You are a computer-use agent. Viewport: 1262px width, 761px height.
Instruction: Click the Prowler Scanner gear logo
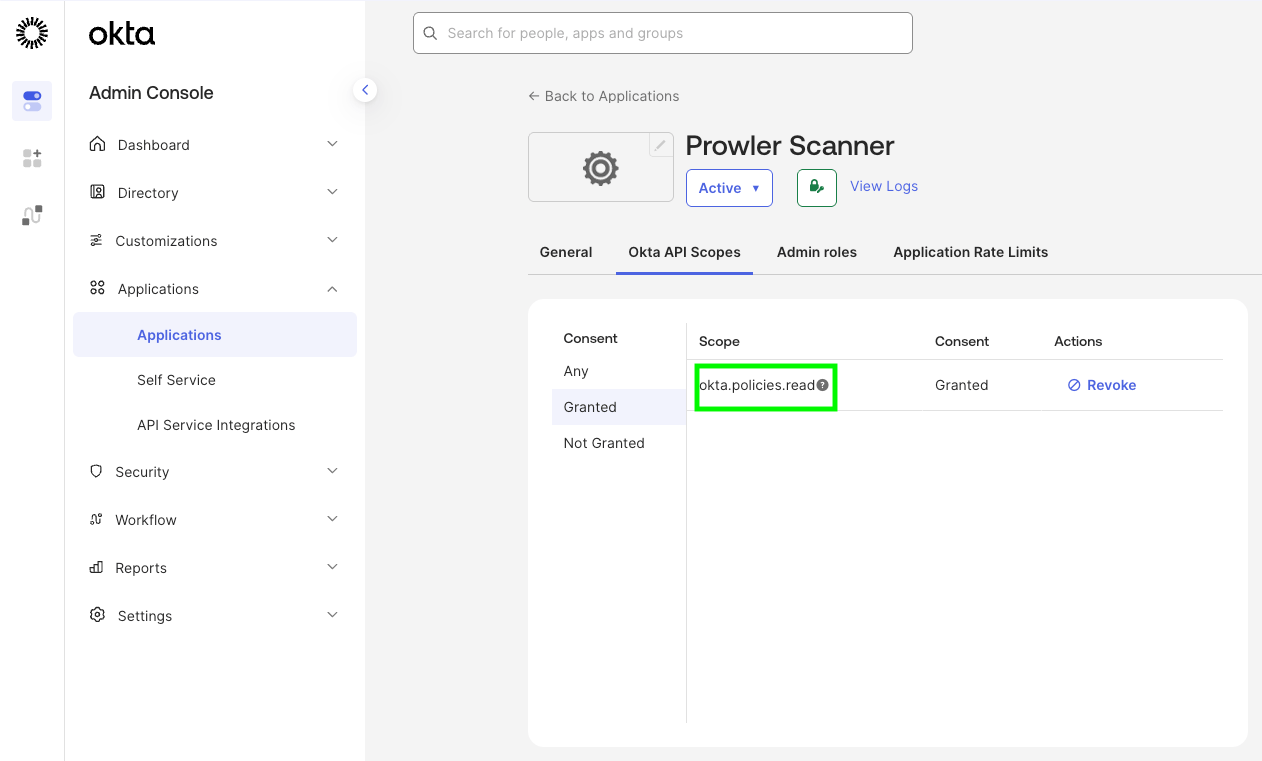[x=601, y=168]
